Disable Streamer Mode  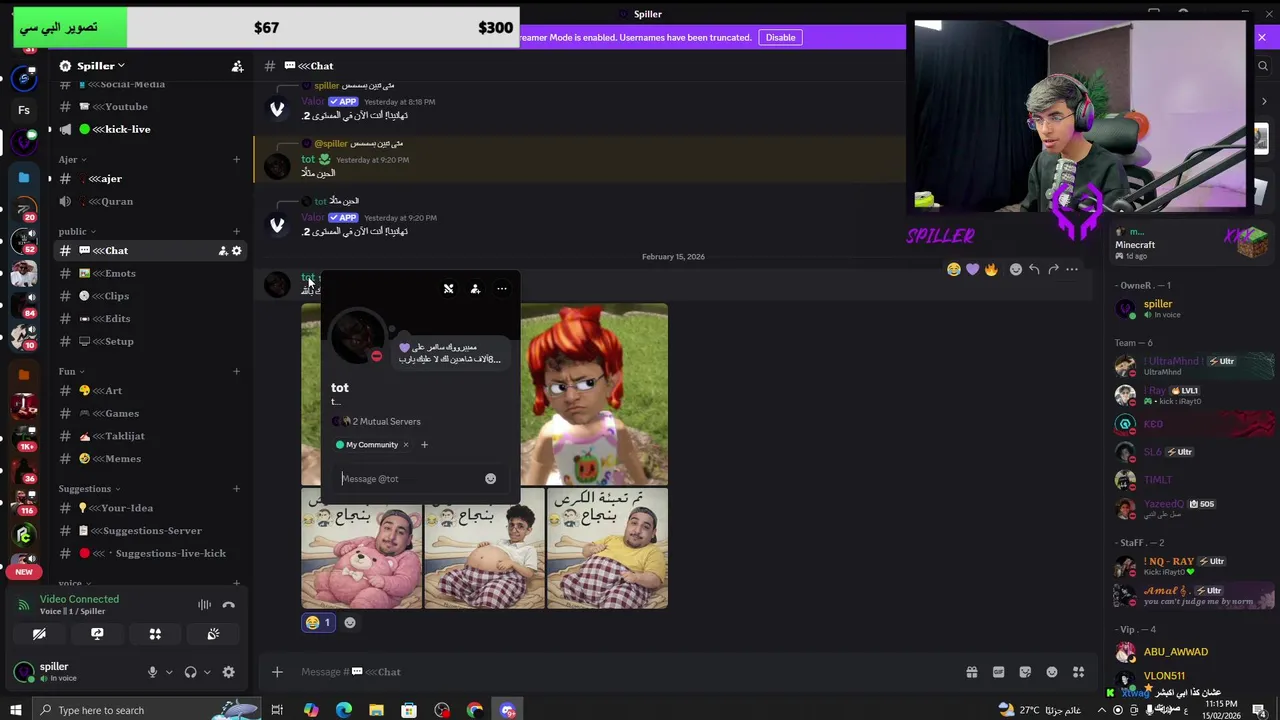(x=780, y=38)
